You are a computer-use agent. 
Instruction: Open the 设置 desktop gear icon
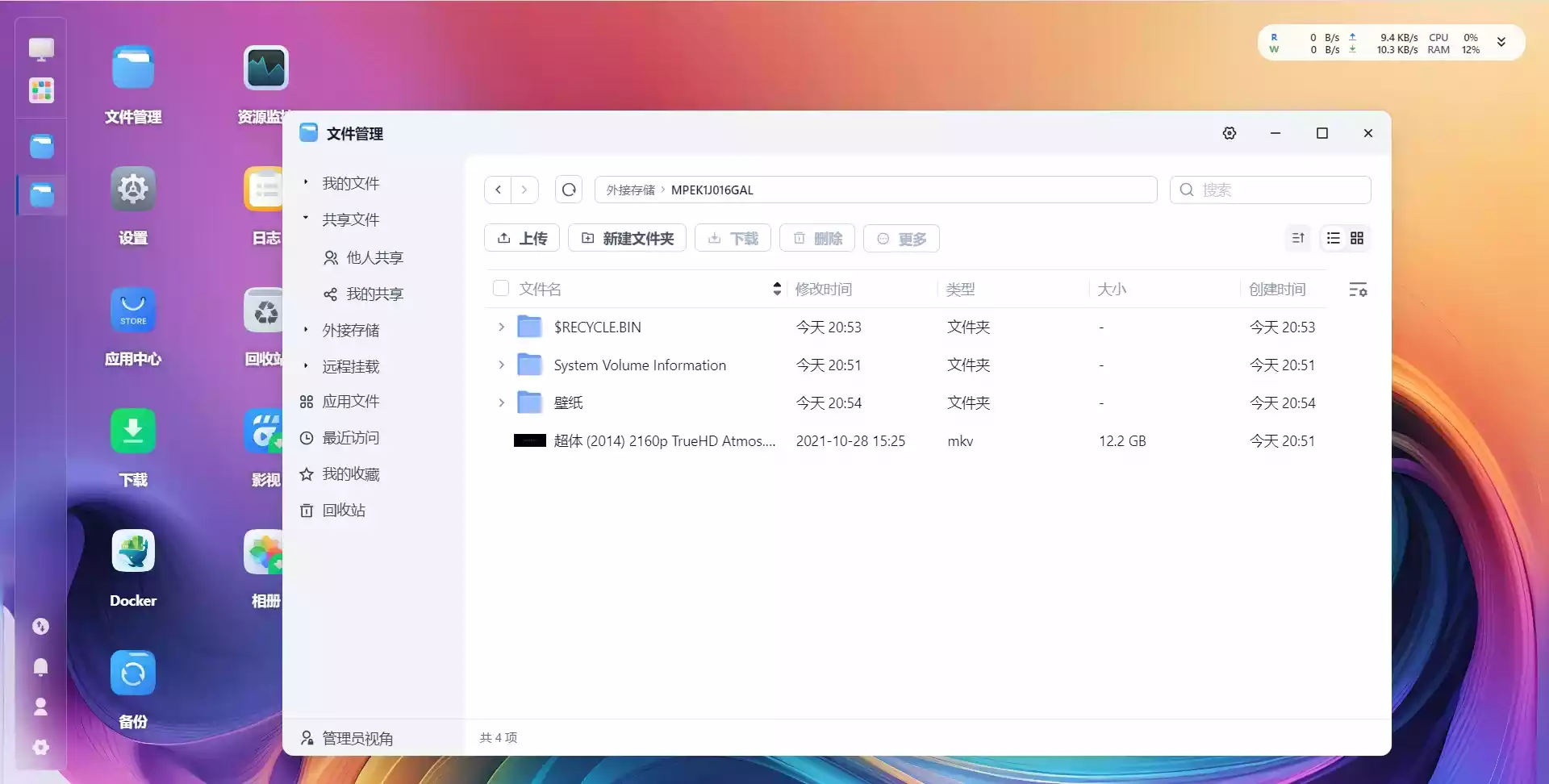pyautogui.click(x=133, y=190)
